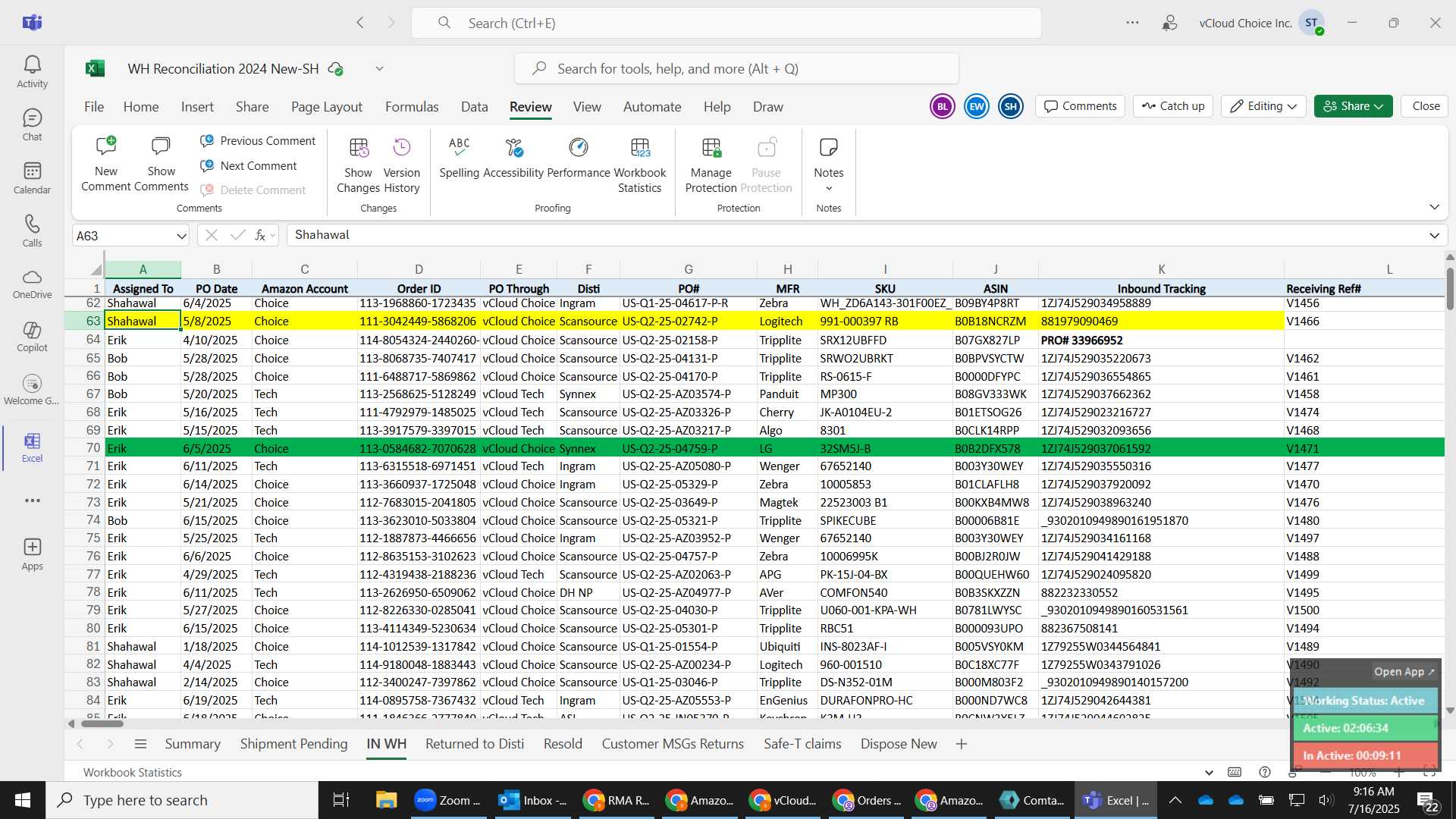Open Performance checker
Image resolution: width=1456 pixels, height=819 pixels.
point(578,158)
